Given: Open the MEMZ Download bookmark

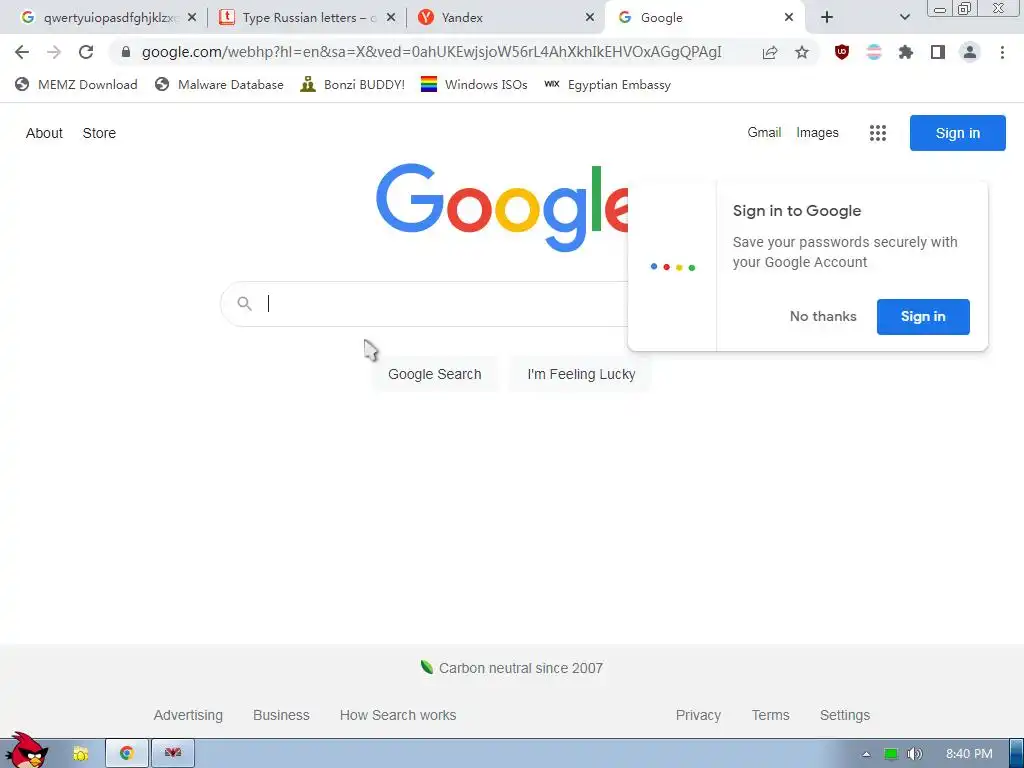Looking at the screenshot, I should tap(76, 84).
